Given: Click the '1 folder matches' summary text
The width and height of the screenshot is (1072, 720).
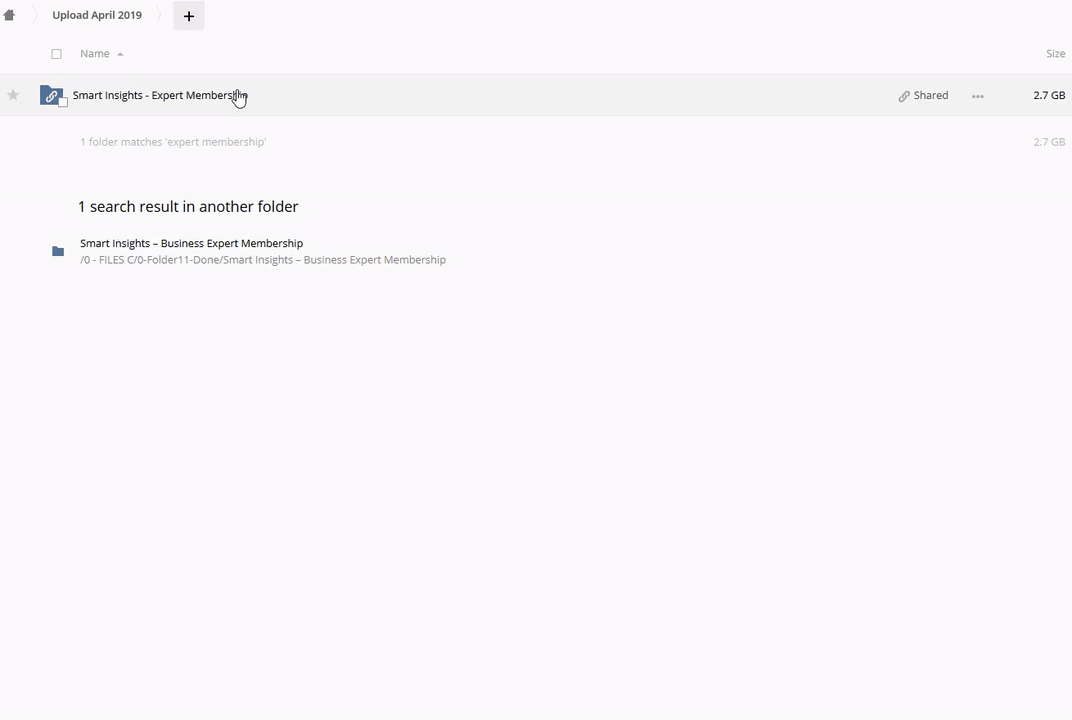Looking at the screenshot, I should [173, 142].
